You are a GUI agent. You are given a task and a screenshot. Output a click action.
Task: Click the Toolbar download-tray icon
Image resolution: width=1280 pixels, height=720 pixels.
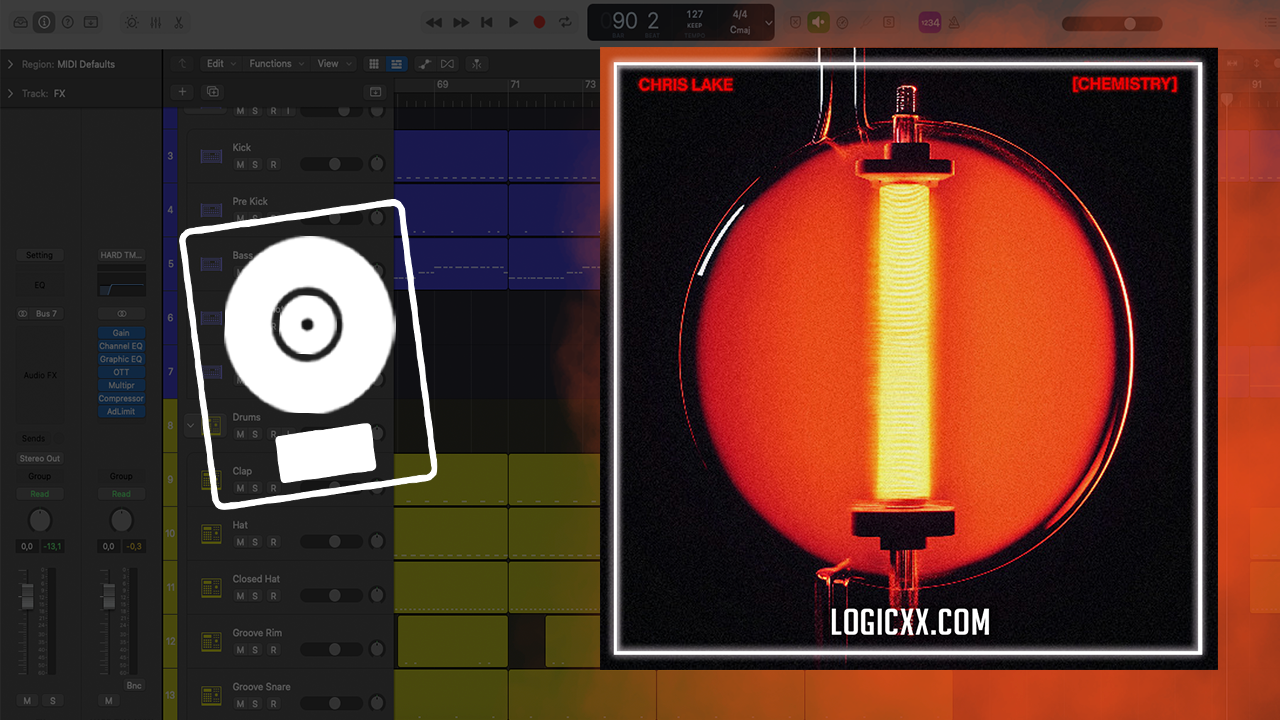coord(91,22)
